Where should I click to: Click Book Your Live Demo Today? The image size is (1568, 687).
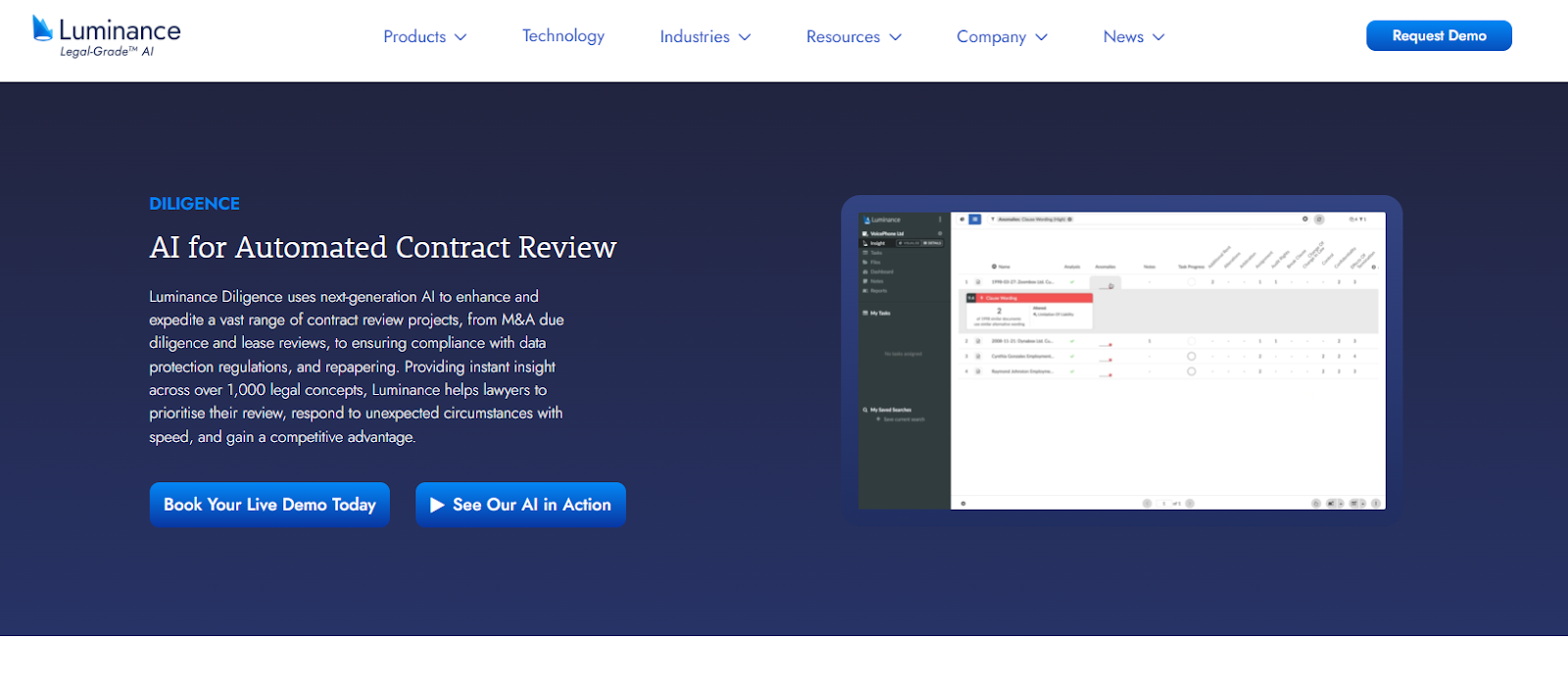(x=269, y=505)
